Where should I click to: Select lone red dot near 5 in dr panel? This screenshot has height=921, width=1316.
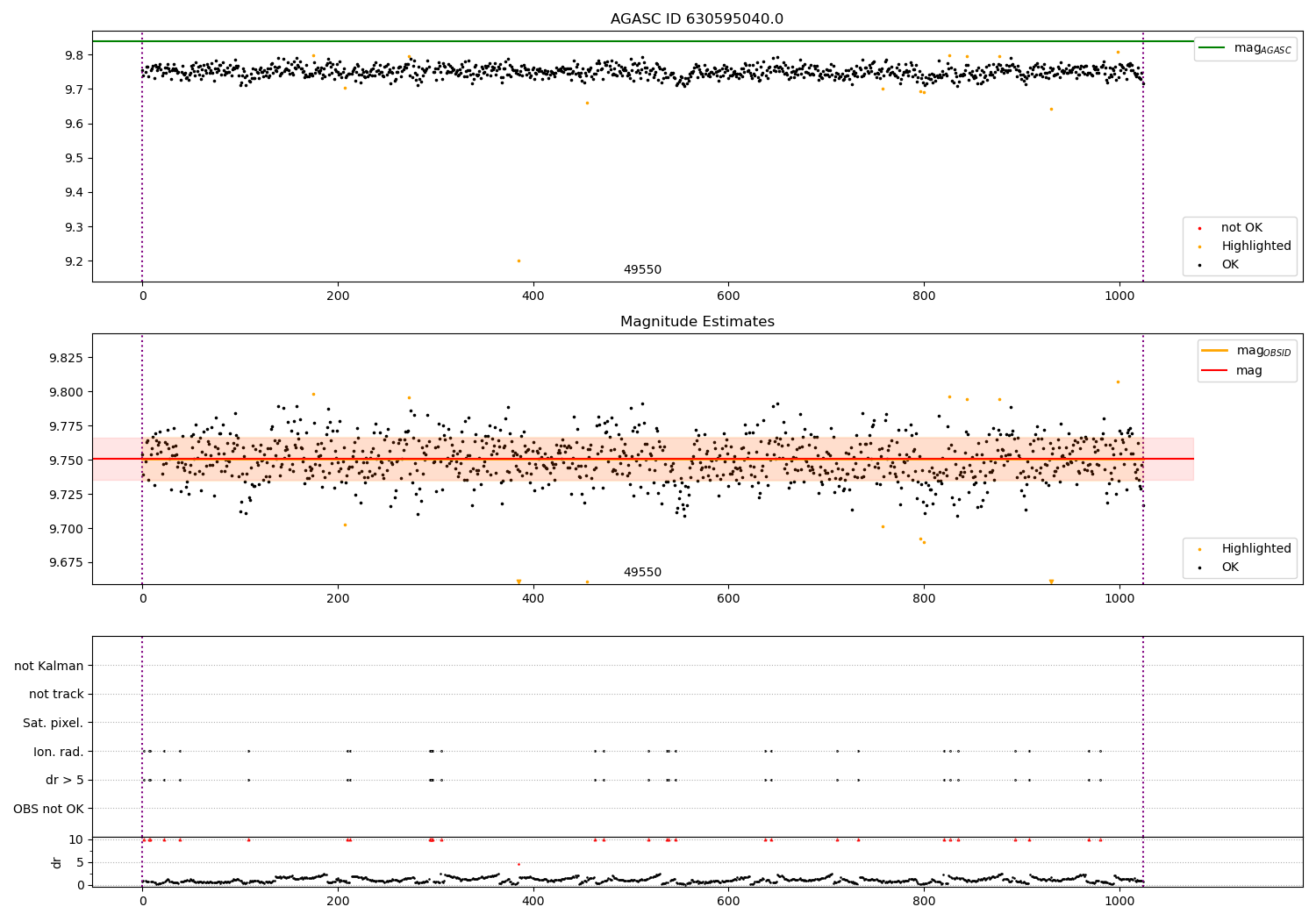(x=519, y=864)
